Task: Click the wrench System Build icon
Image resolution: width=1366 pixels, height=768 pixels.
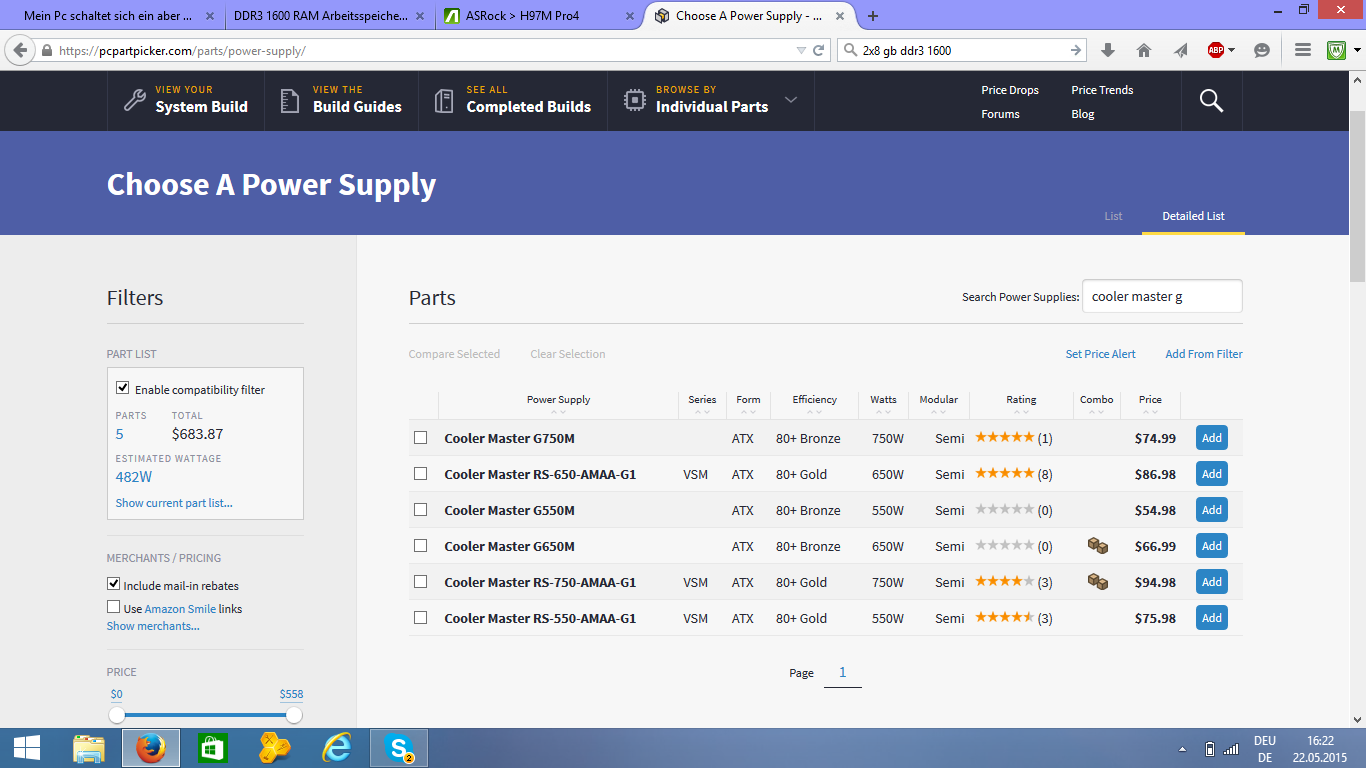Action: (x=134, y=100)
